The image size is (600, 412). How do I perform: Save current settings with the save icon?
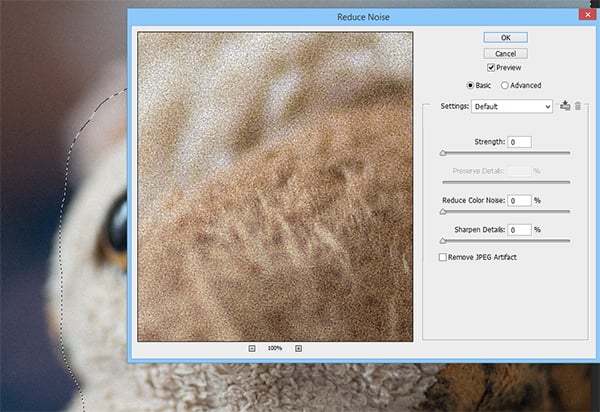pos(565,105)
